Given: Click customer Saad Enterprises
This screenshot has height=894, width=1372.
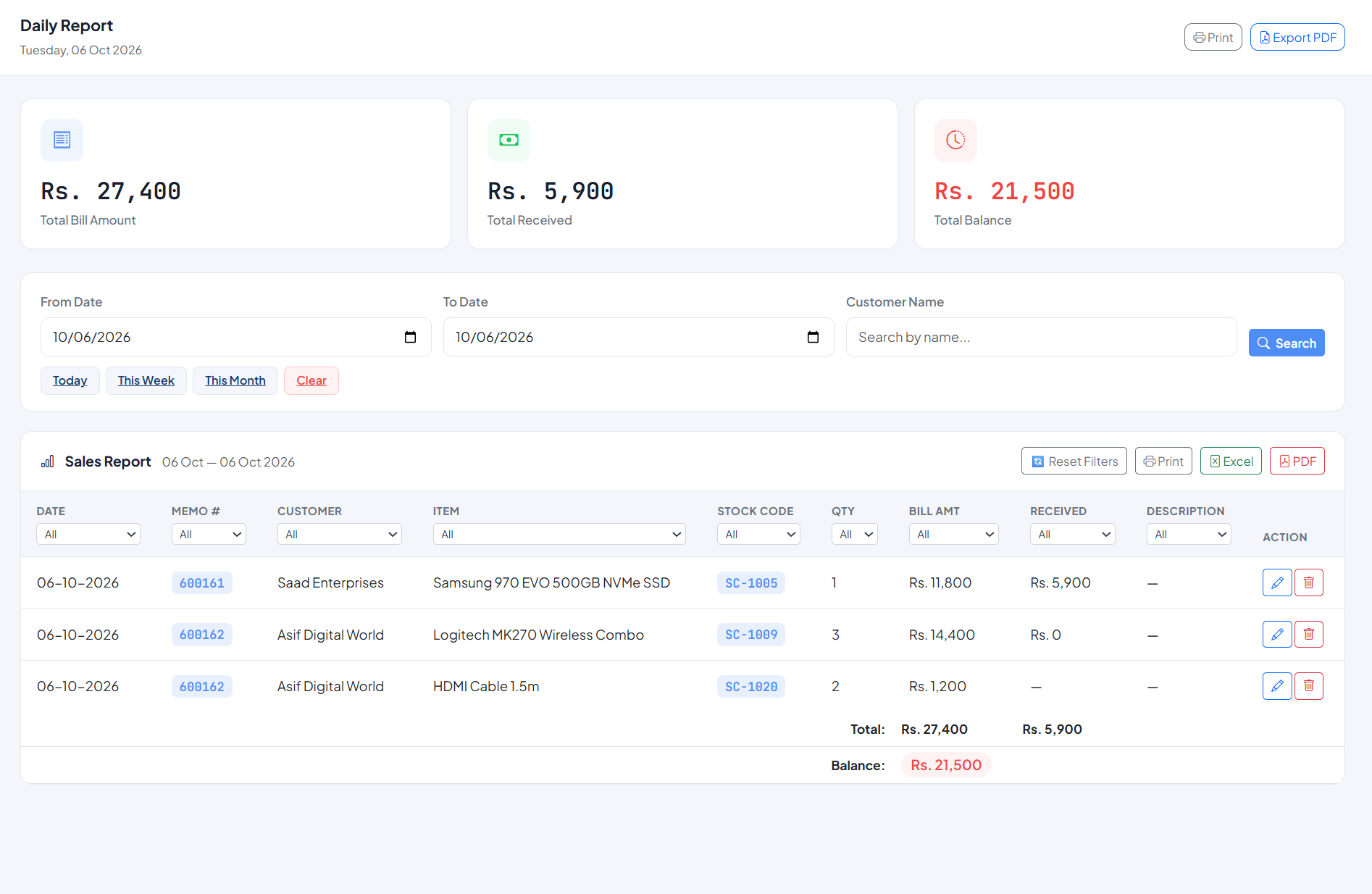Looking at the screenshot, I should click(330, 582).
